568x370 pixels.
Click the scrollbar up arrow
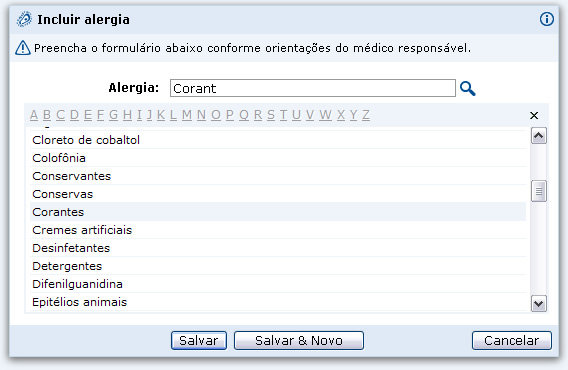click(539, 136)
